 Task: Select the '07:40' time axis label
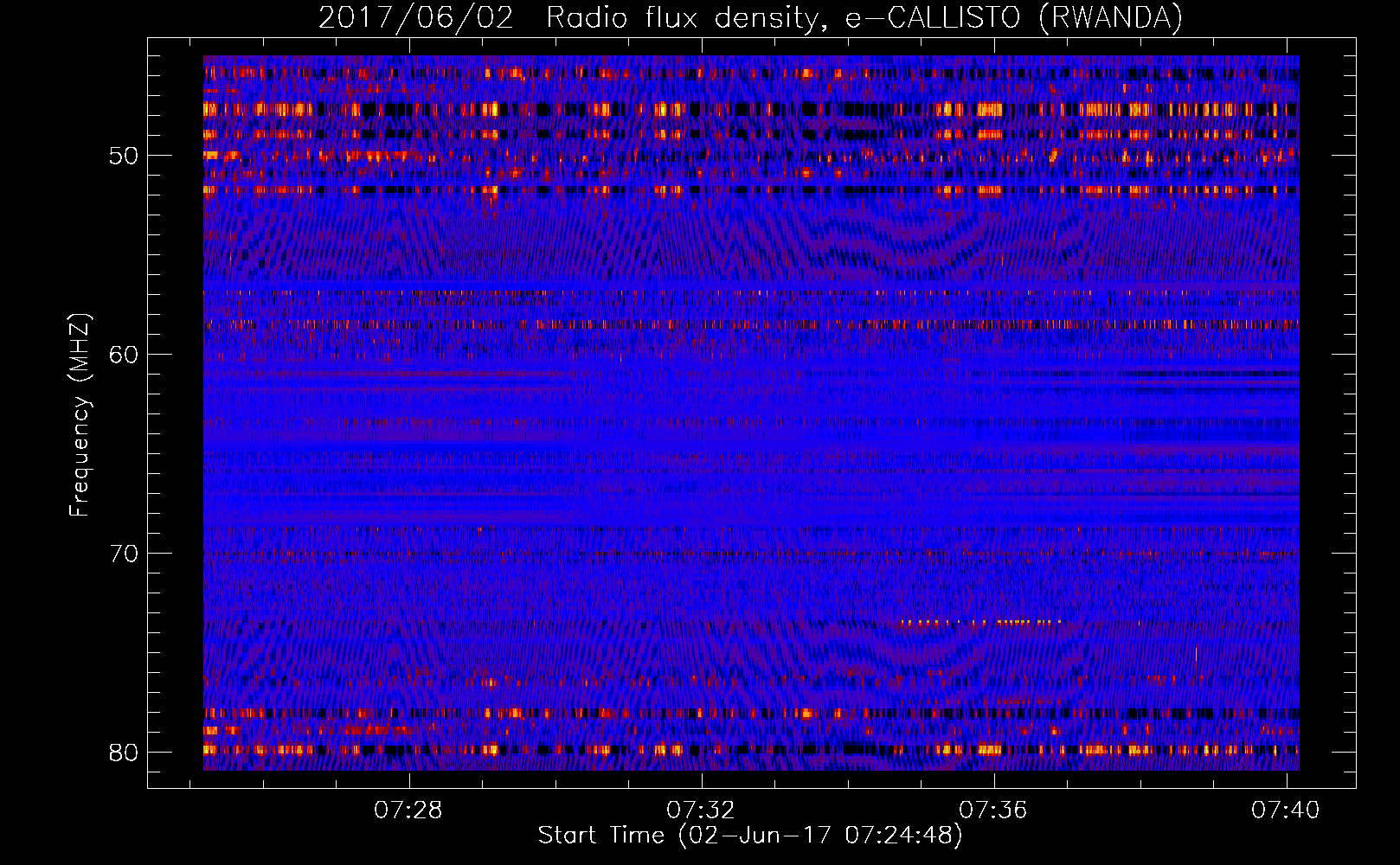1285,810
